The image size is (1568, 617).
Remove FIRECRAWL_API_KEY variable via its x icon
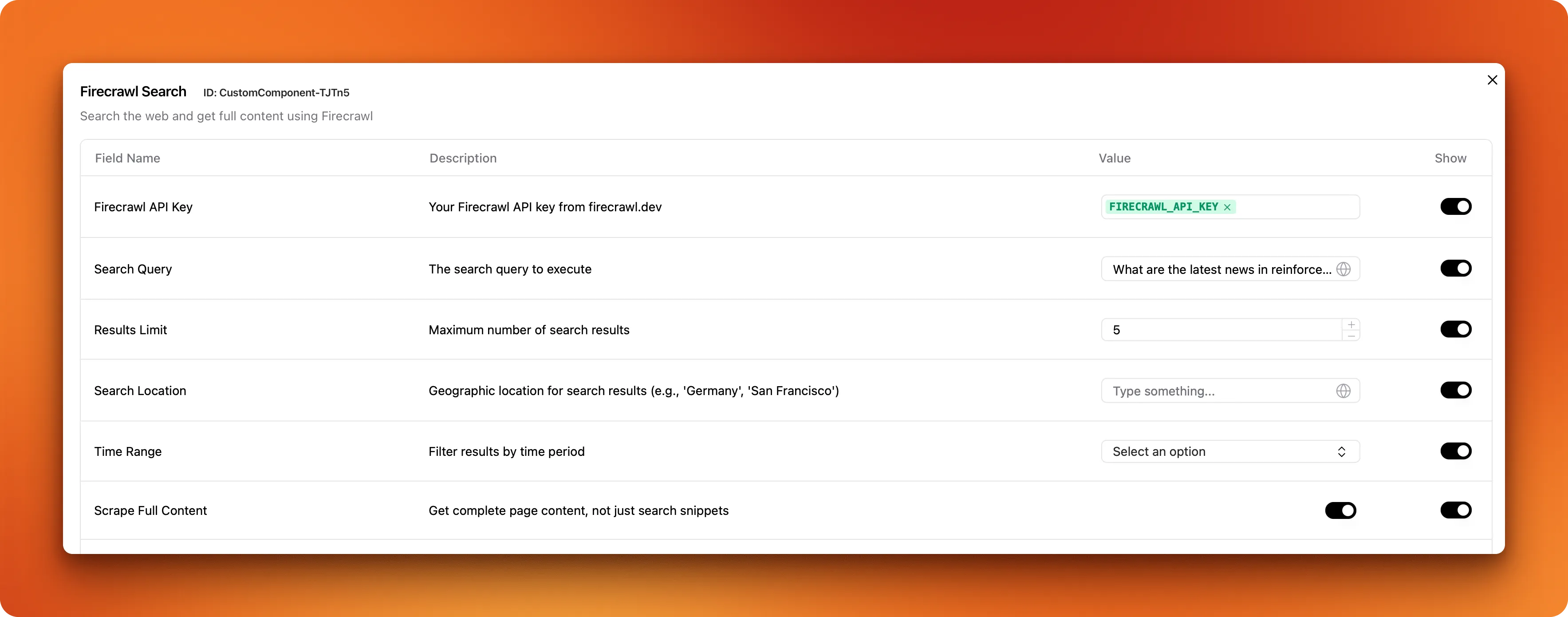coord(1228,206)
